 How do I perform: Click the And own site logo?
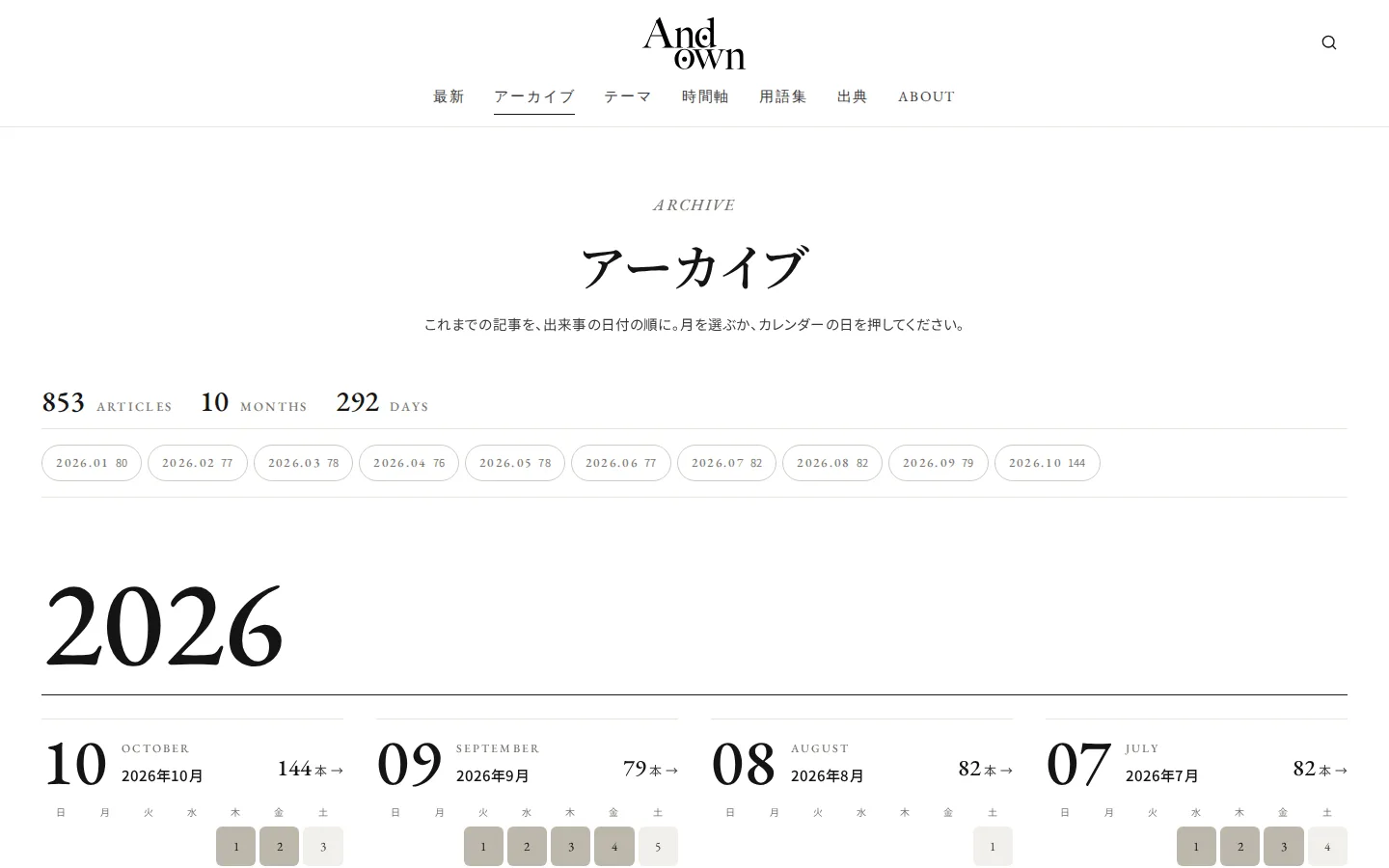(x=694, y=43)
